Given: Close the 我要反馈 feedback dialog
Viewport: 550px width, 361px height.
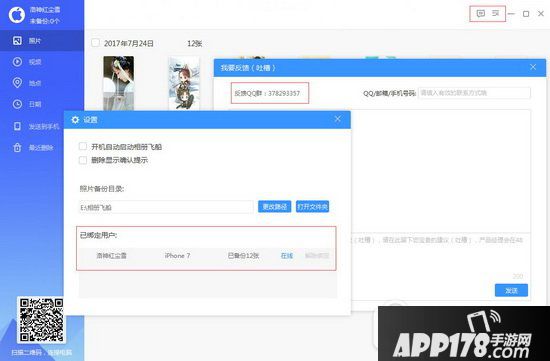Looking at the screenshot, I should [x=533, y=67].
